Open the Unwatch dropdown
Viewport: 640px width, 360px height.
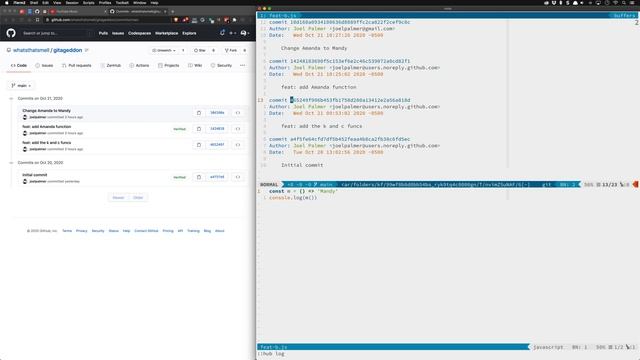164,50
